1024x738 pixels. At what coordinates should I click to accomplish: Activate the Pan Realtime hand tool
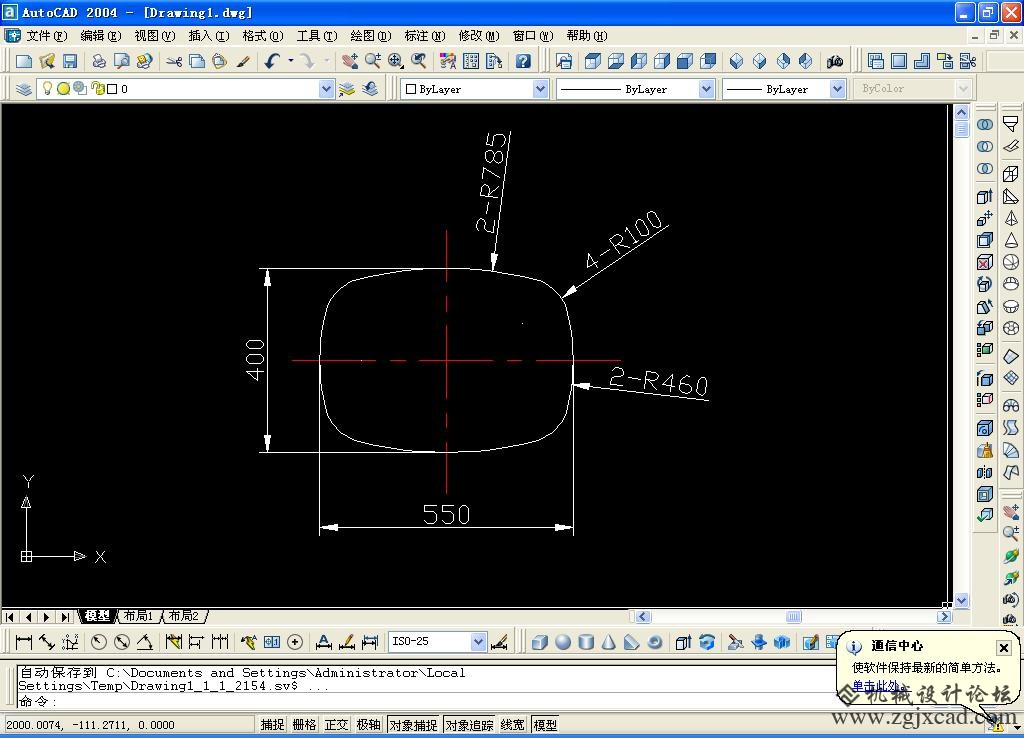tap(349, 61)
